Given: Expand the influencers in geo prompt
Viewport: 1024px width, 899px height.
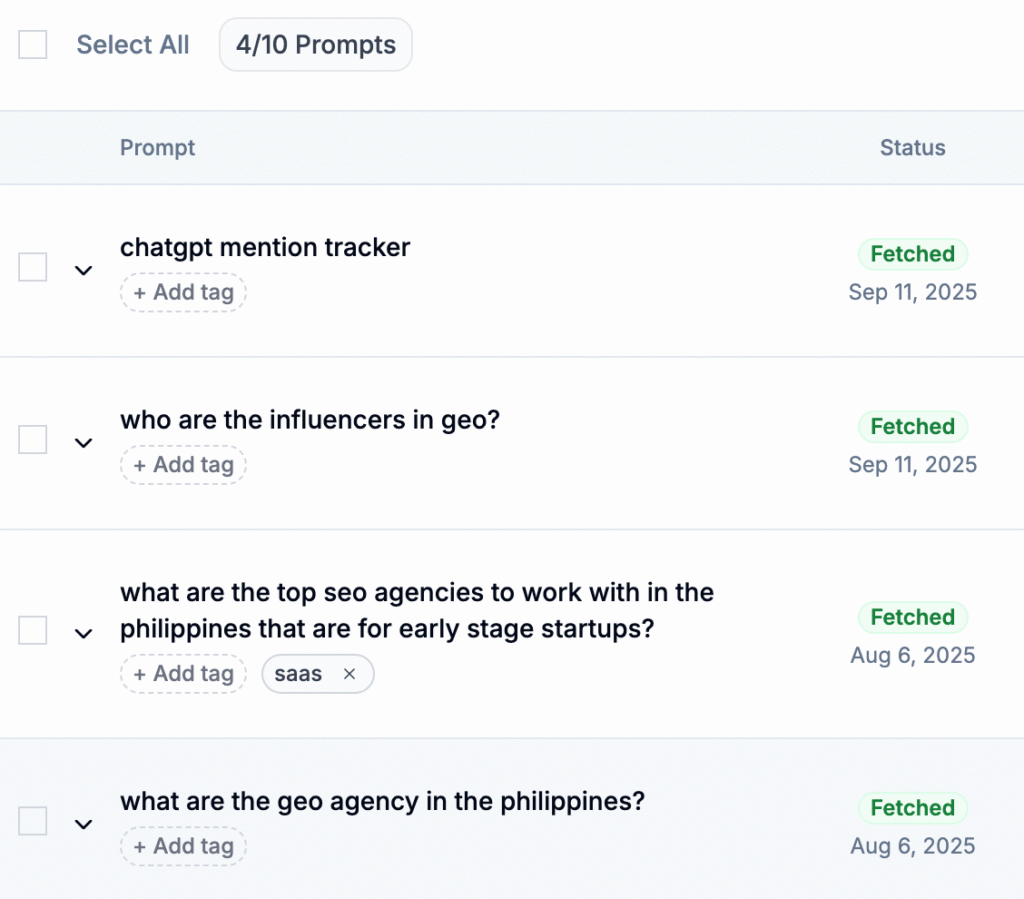Looking at the screenshot, I should click(x=84, y=442).
